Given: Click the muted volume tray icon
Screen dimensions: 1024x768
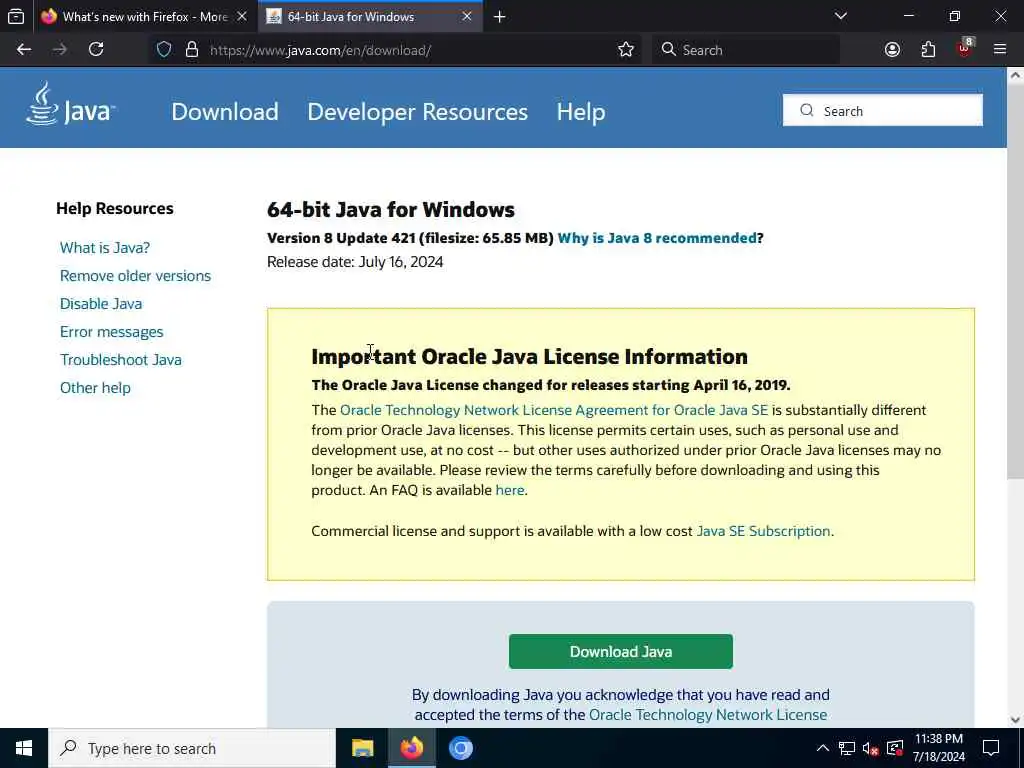Looking at the screenshot, I should 871,748.
